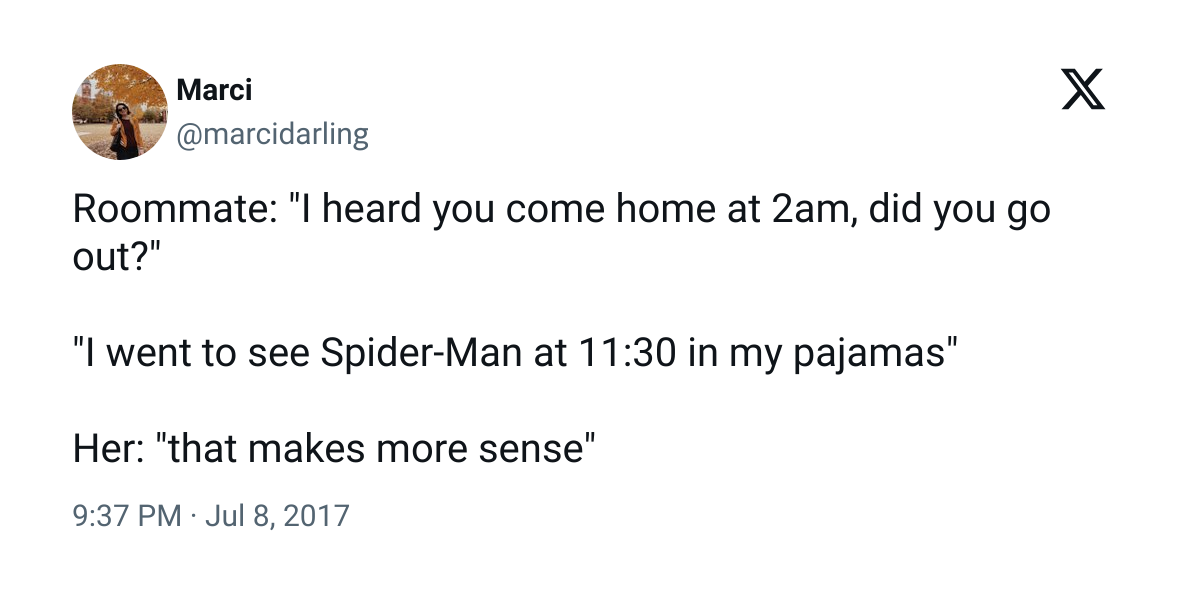Click the 9:37 PM timestamp

coord(127,516)
